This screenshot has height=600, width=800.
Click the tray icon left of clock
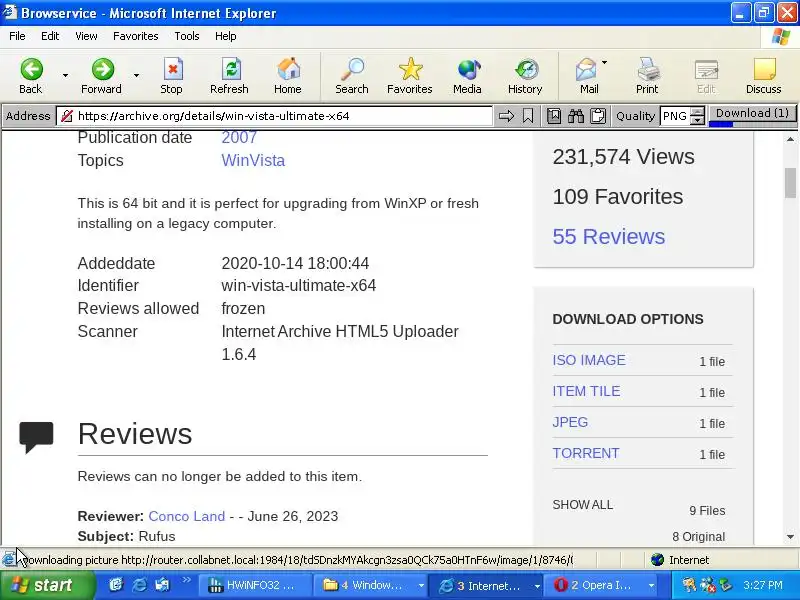tap(726, 585)
